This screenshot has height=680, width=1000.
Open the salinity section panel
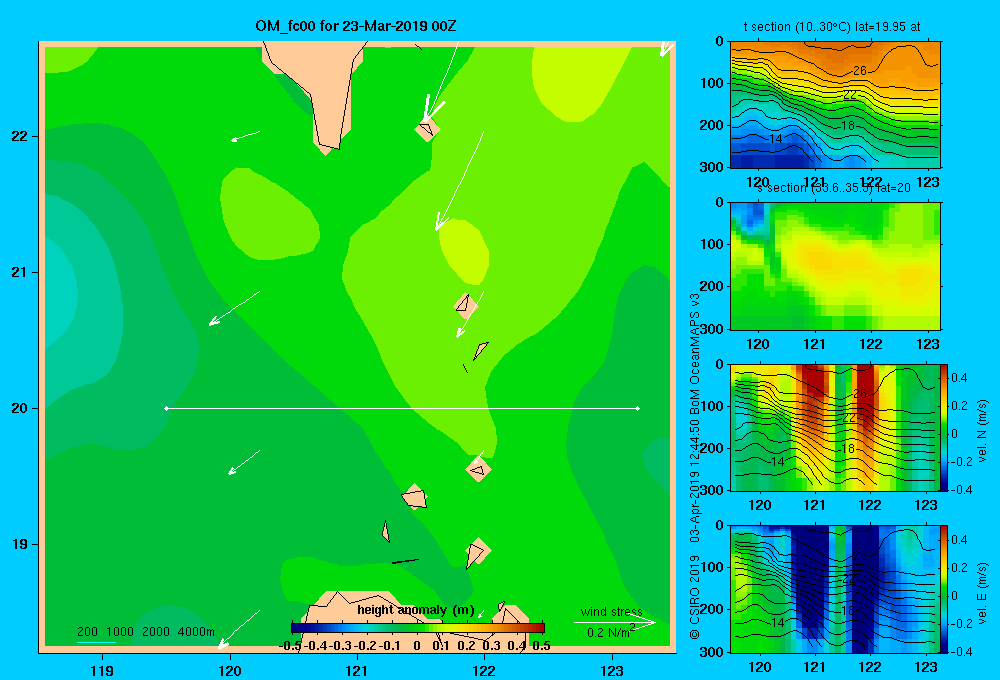(835, 265)
